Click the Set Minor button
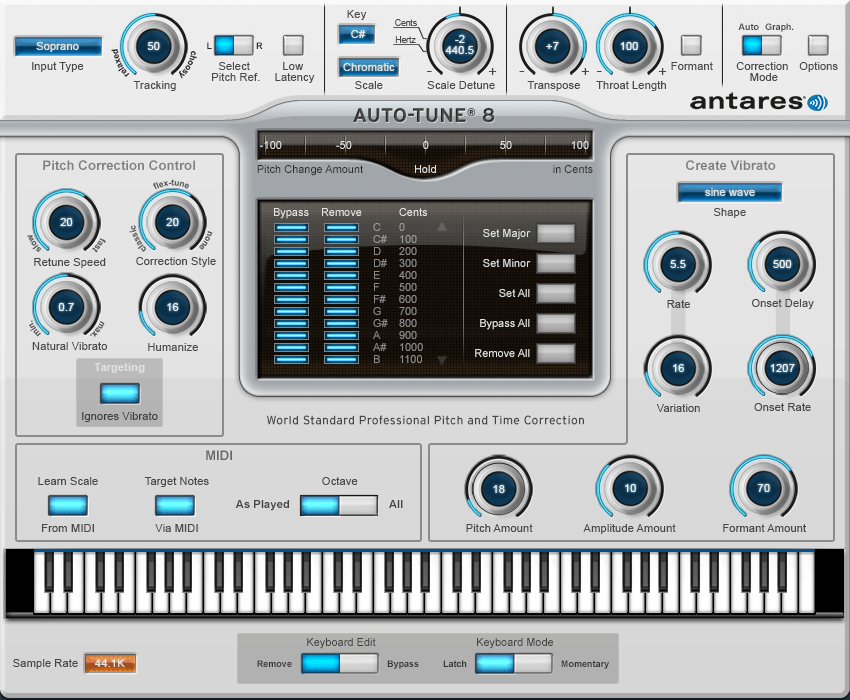850x700 pixels. tap(556, 264)
